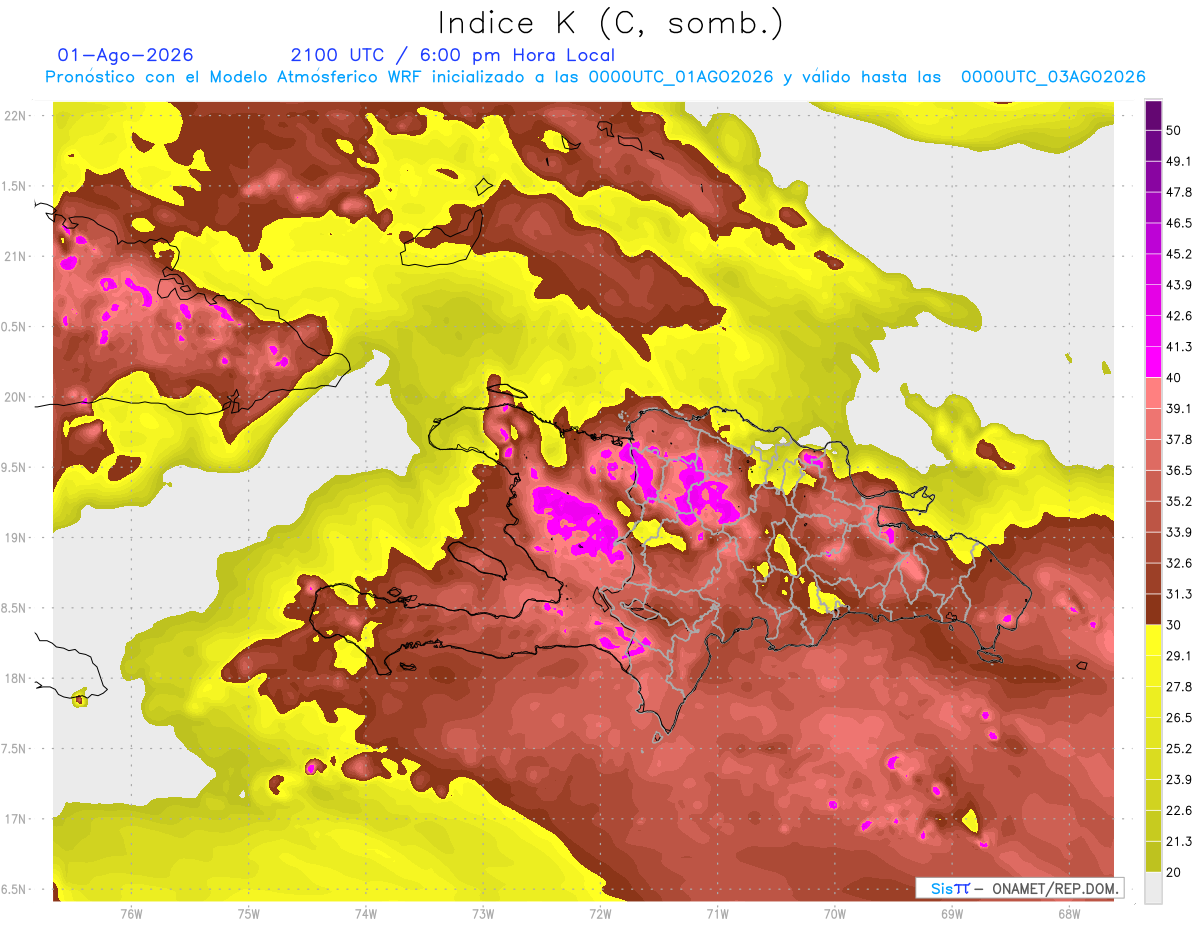Select the date label '01-Ago-2026'
1200x927 pixels.
pyautogui.click(x=126, y=55)
